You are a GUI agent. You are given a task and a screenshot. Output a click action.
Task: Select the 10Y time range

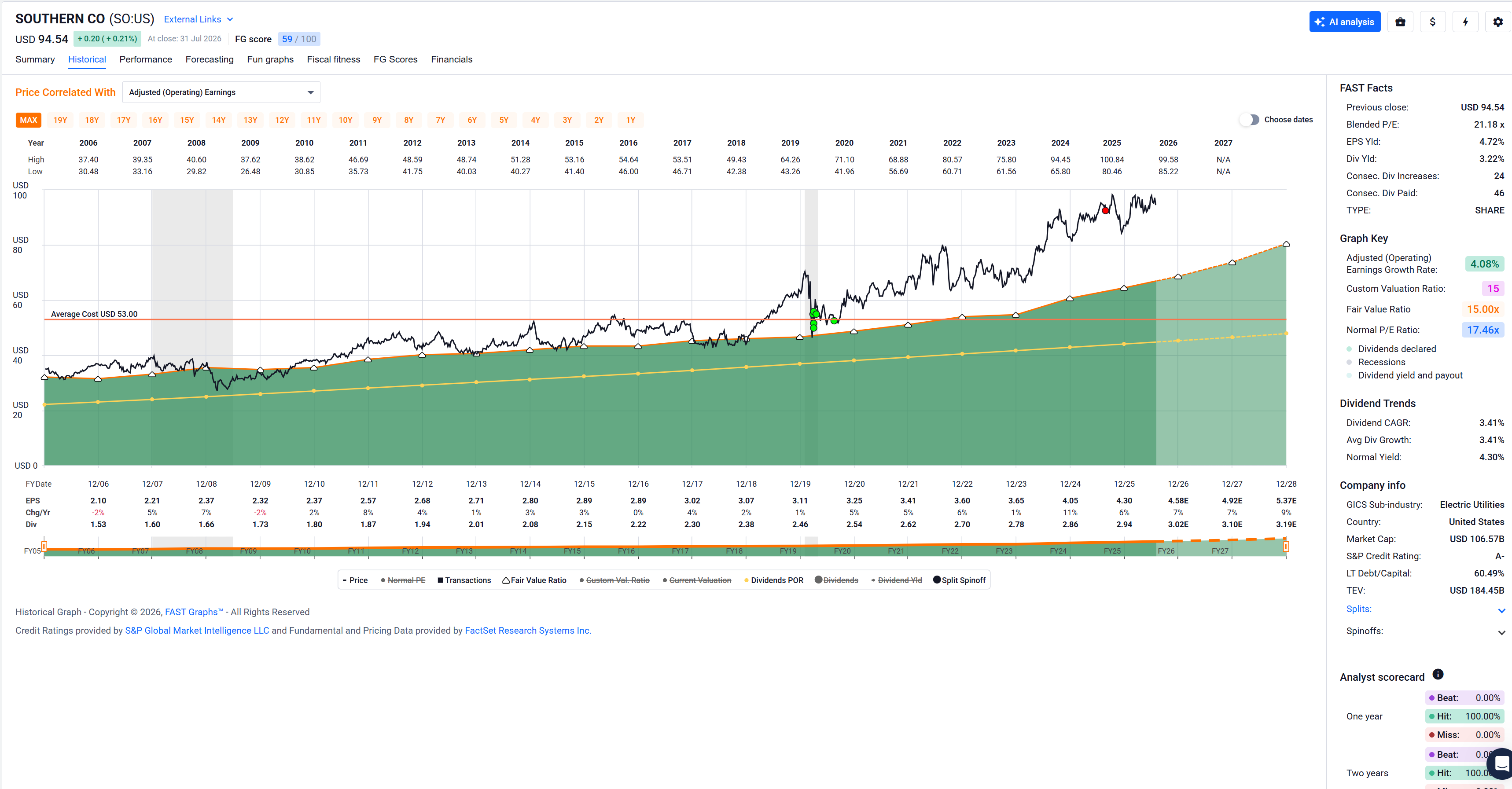point(345,120)
